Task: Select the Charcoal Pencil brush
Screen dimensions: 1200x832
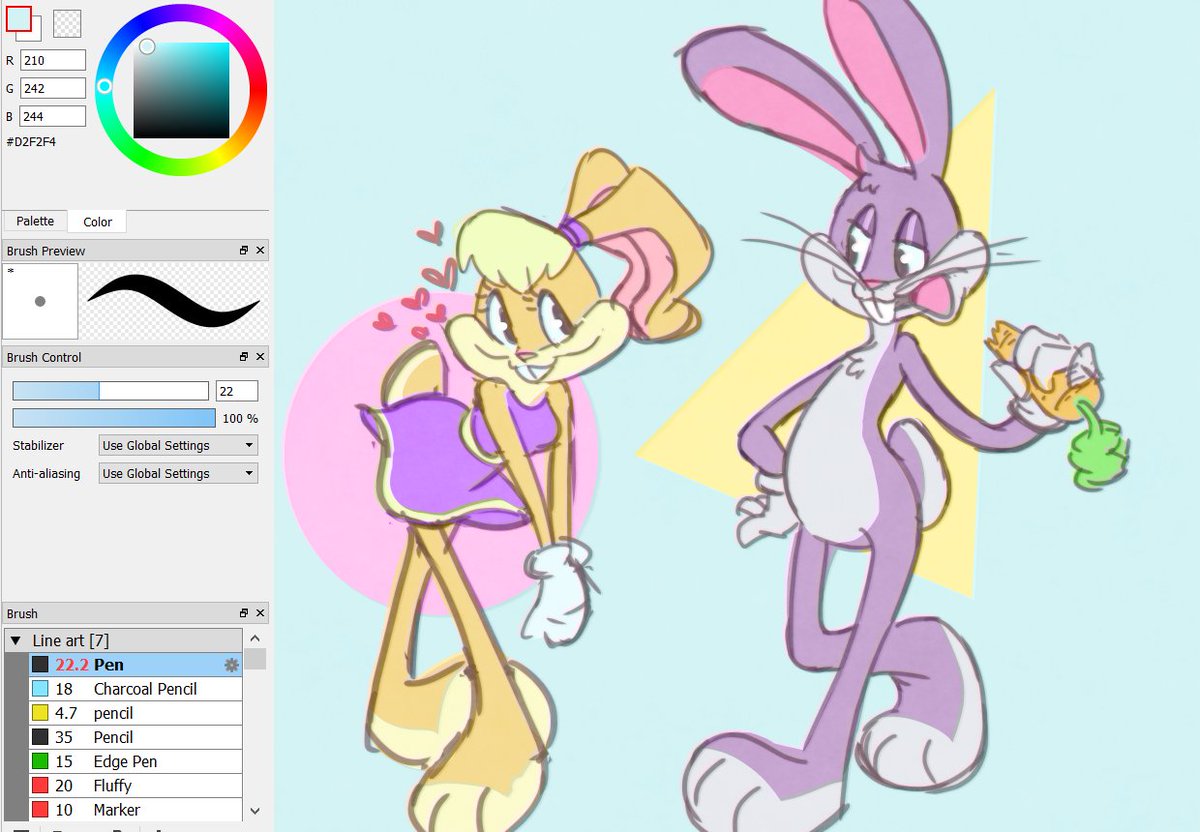Action: [135, 689]
